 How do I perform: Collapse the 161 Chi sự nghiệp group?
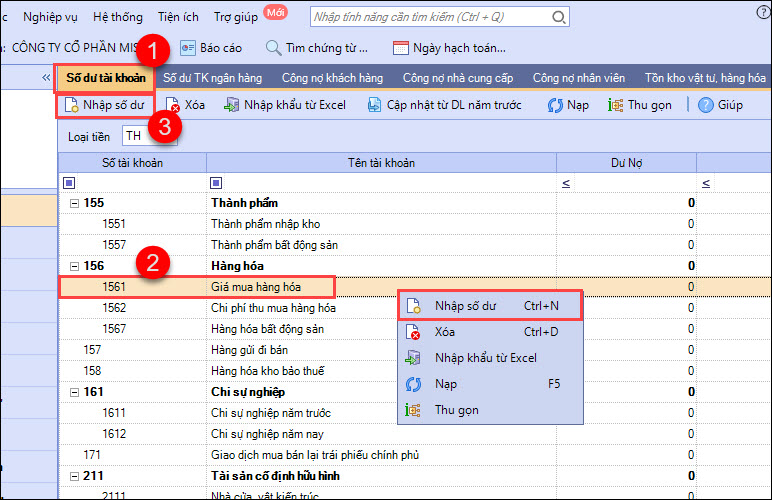(74, 391)
